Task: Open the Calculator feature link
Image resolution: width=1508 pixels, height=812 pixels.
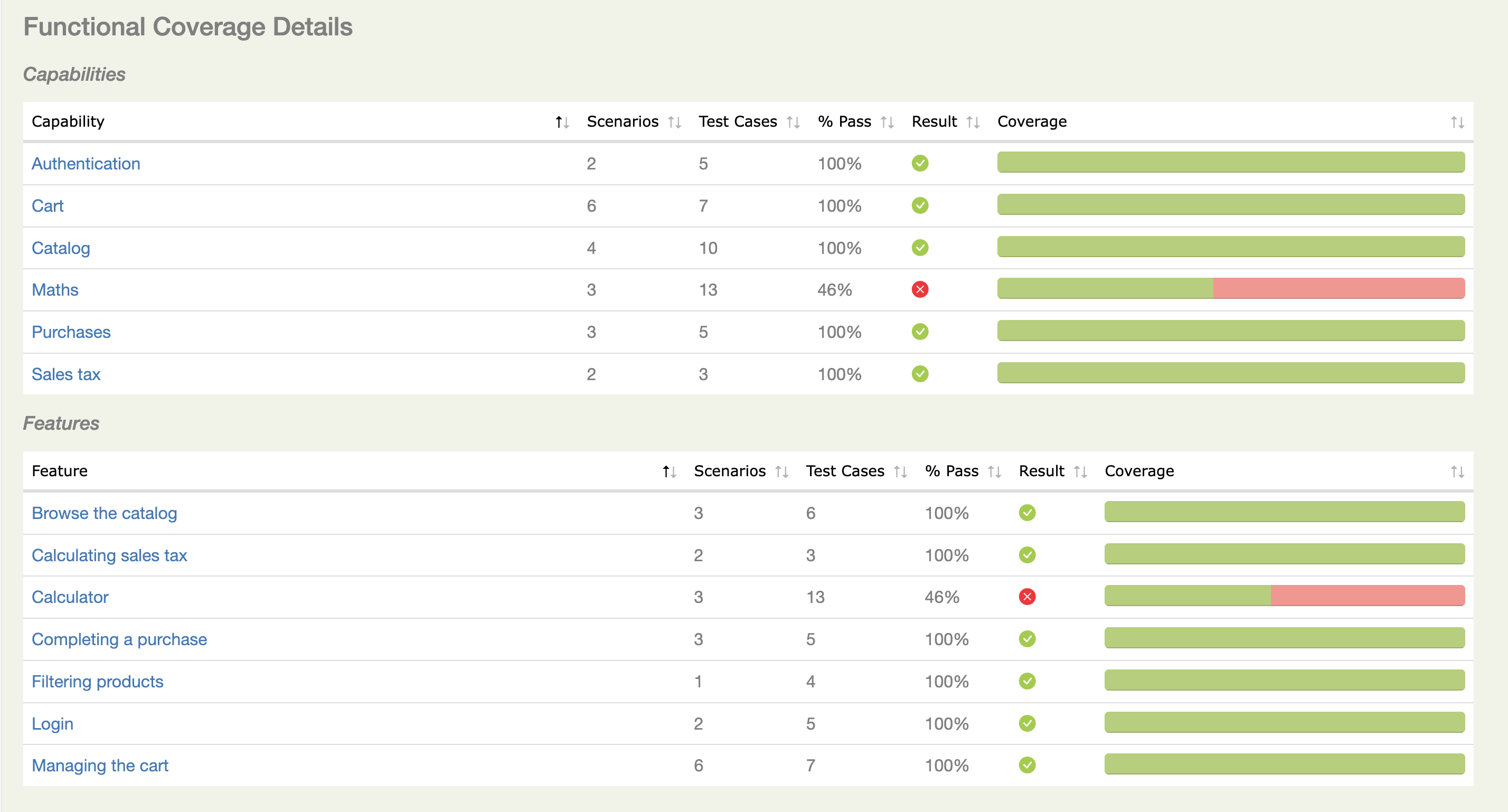Action: (70, 598)
